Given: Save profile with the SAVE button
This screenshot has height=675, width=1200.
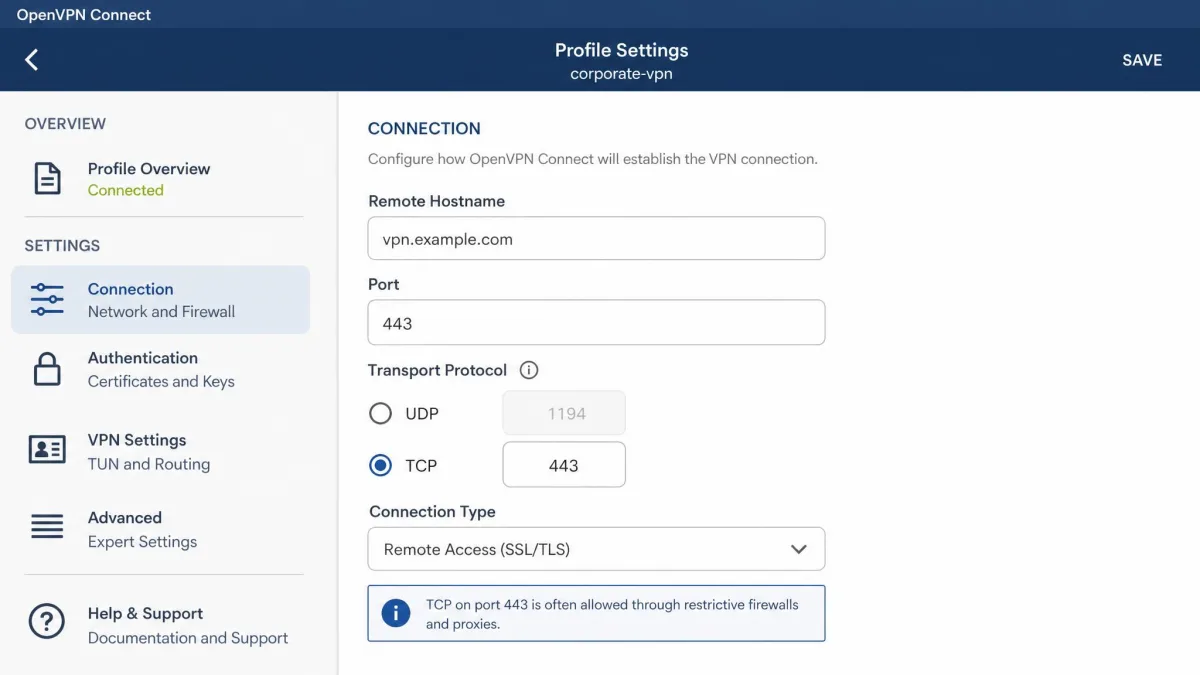Looking at the screenshot, I should 1142,60.
